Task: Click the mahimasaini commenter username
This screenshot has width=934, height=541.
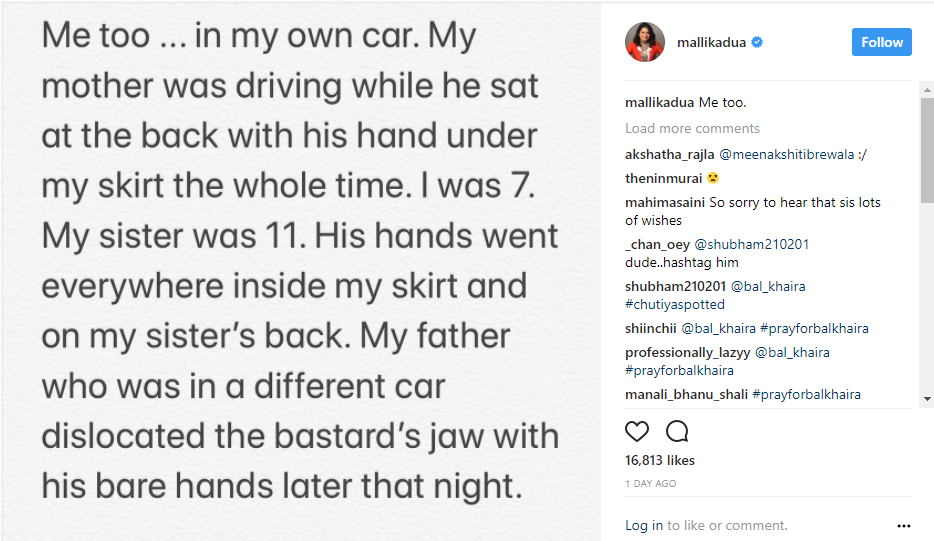Action: coord(665,202)
